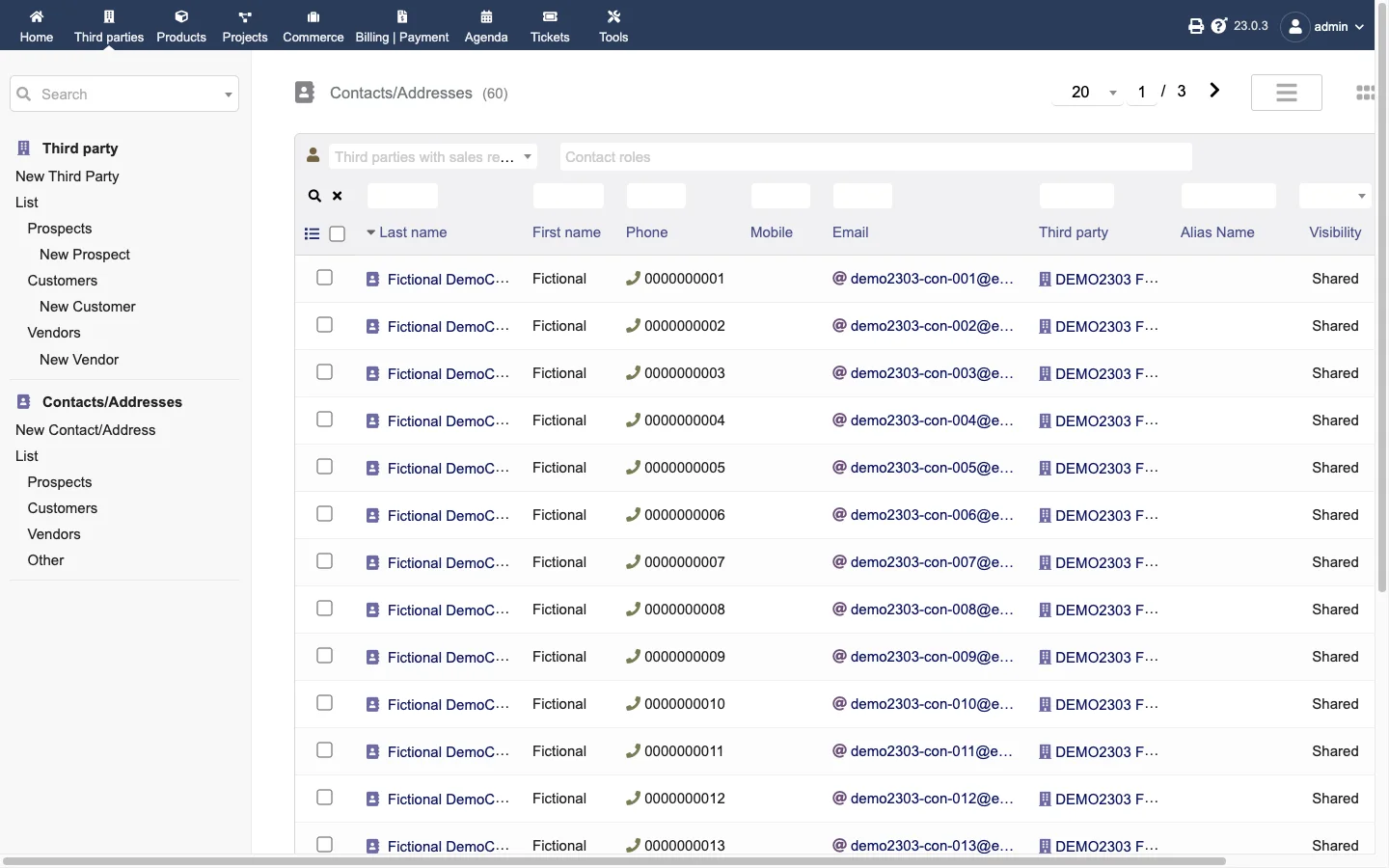Switch to kanban grid view icon

(1365, 93)
